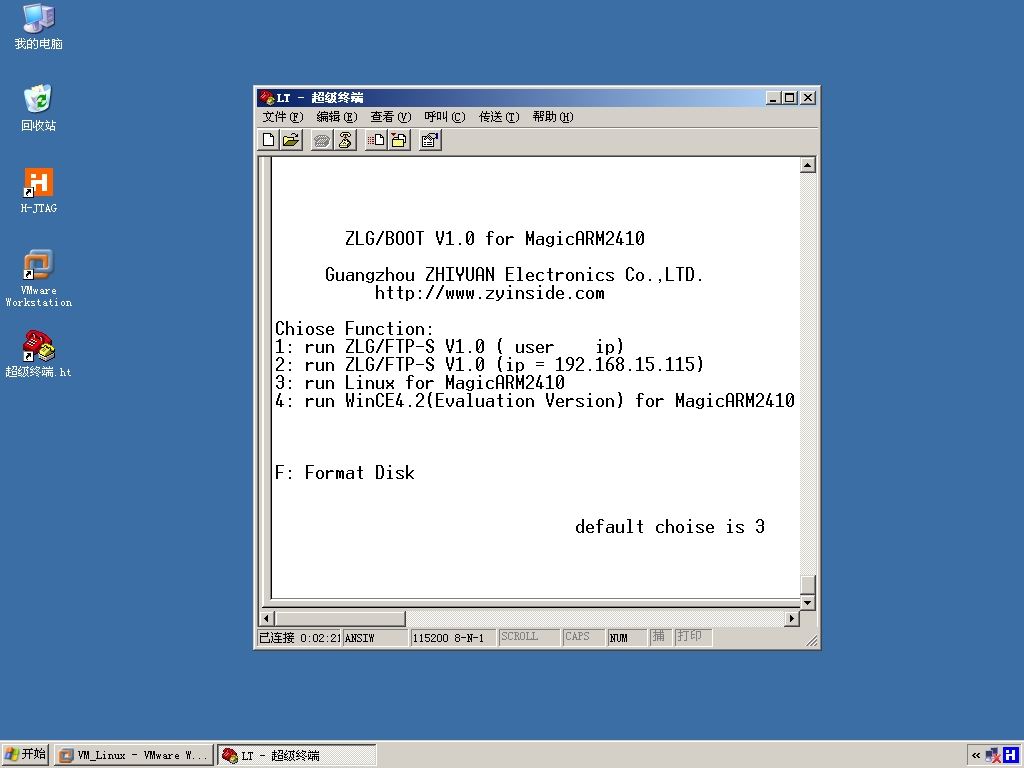This screenshot has width=1024, height=768.
Task: Click the vertical scrollbar down arrow
Action: (x=808, y=602)
